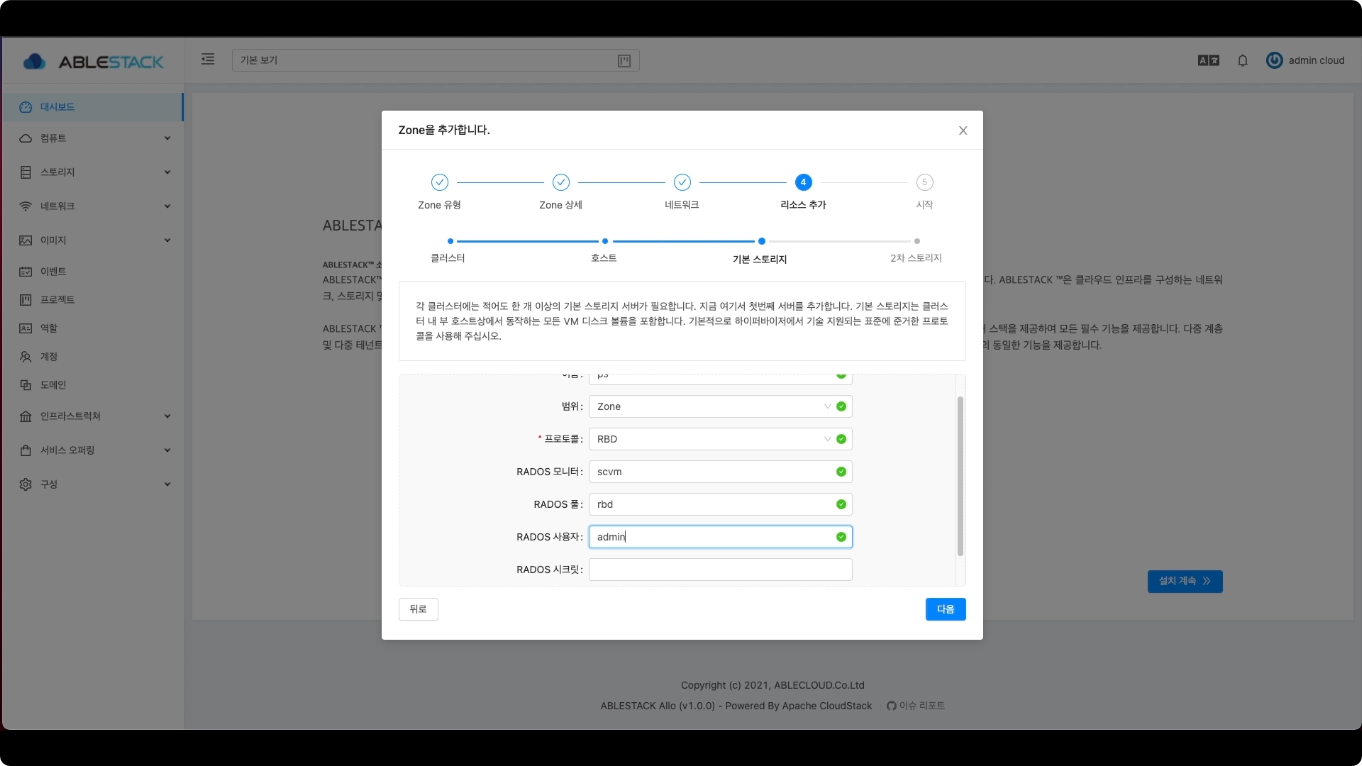Expand the 구성 sidebar menu
The height and width of the screenshot is (766, 1362).
pos(92,484)
